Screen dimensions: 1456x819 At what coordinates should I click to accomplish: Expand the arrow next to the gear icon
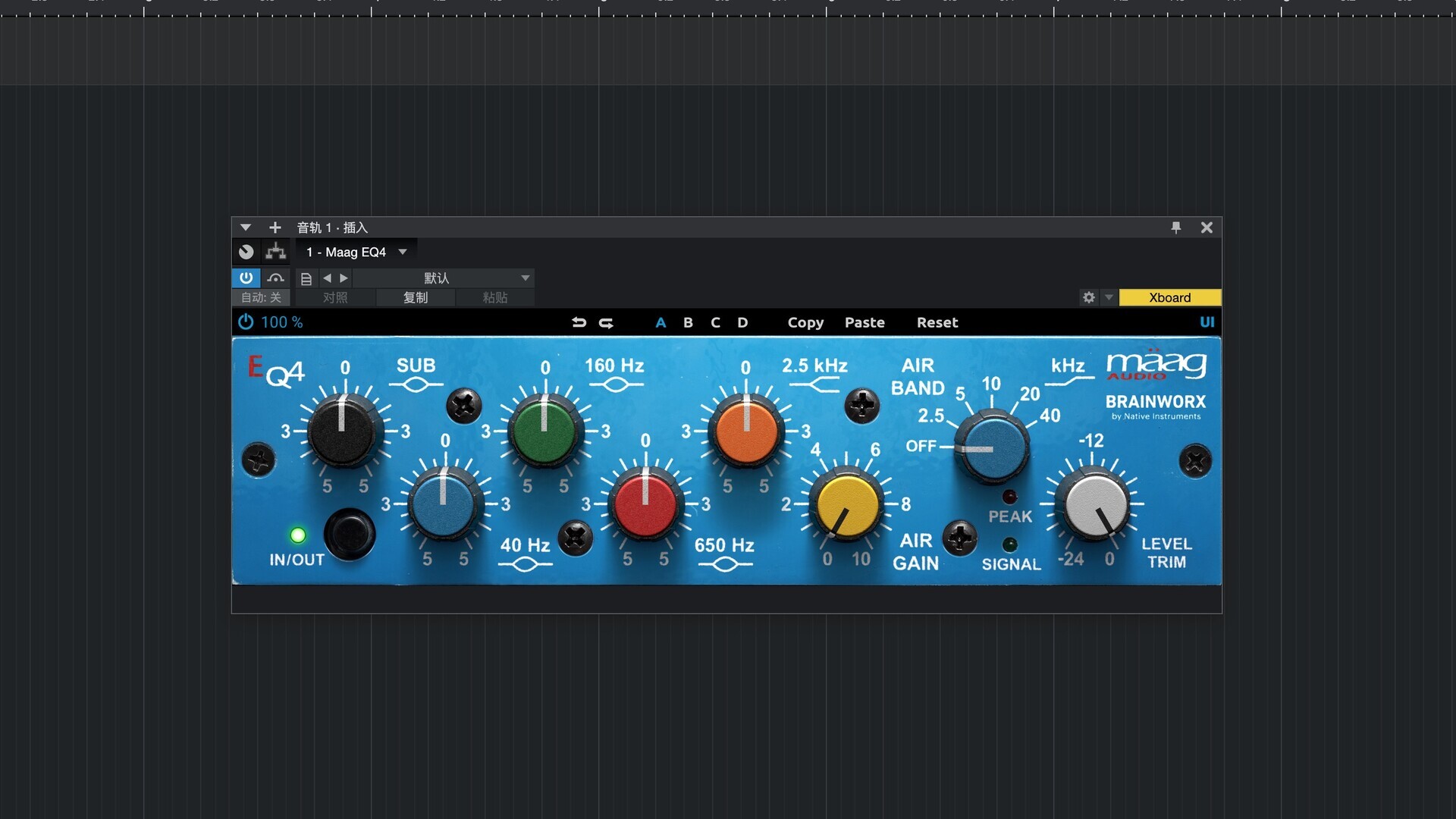click(1109, 297)
